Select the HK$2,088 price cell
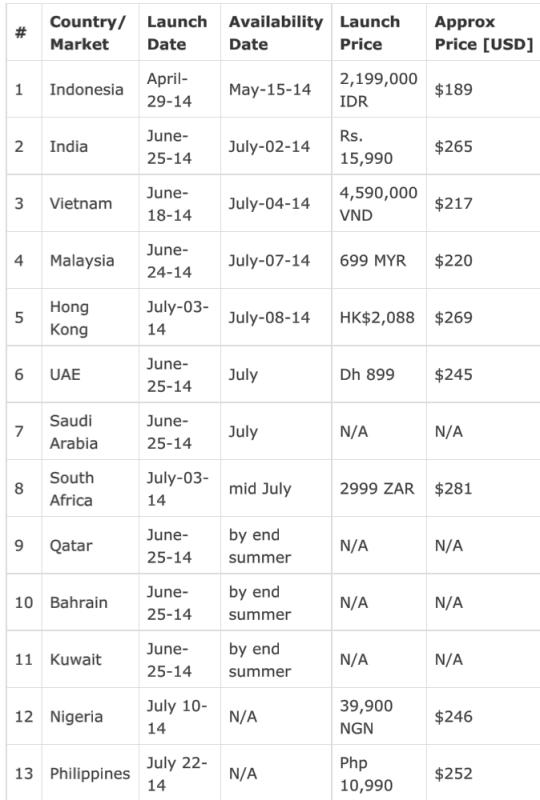This screenshot has height=800, width=540. pyautogui.click(x=377, y=318)
